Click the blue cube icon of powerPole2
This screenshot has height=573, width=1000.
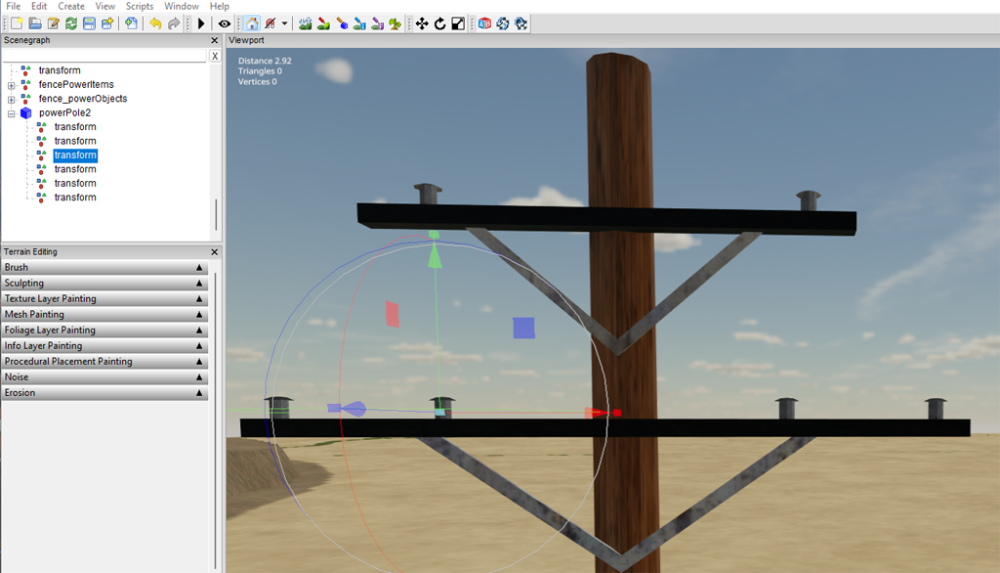pyautogui.click(x=26, y=113)
